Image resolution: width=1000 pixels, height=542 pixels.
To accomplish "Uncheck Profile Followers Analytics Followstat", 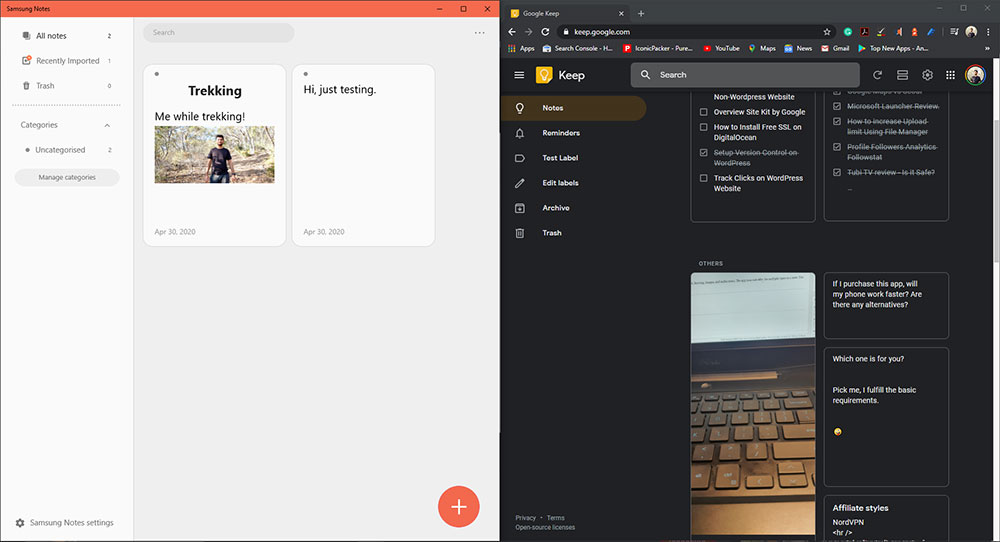I will pyautogui.click(x=837, y=147).
